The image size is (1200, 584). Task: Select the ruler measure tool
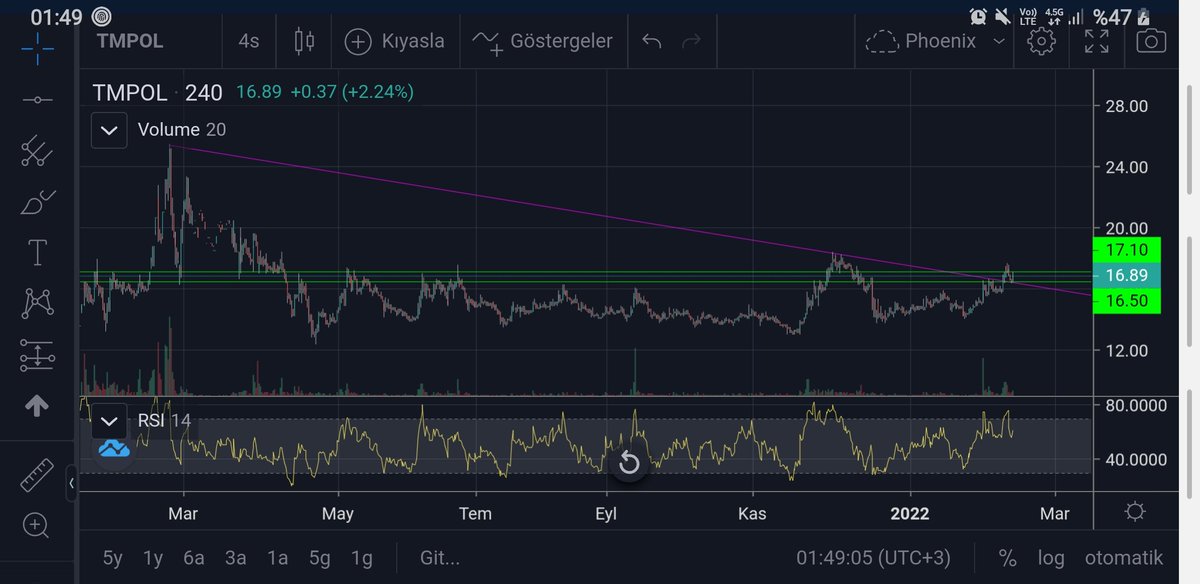click(x=37, y=476)
